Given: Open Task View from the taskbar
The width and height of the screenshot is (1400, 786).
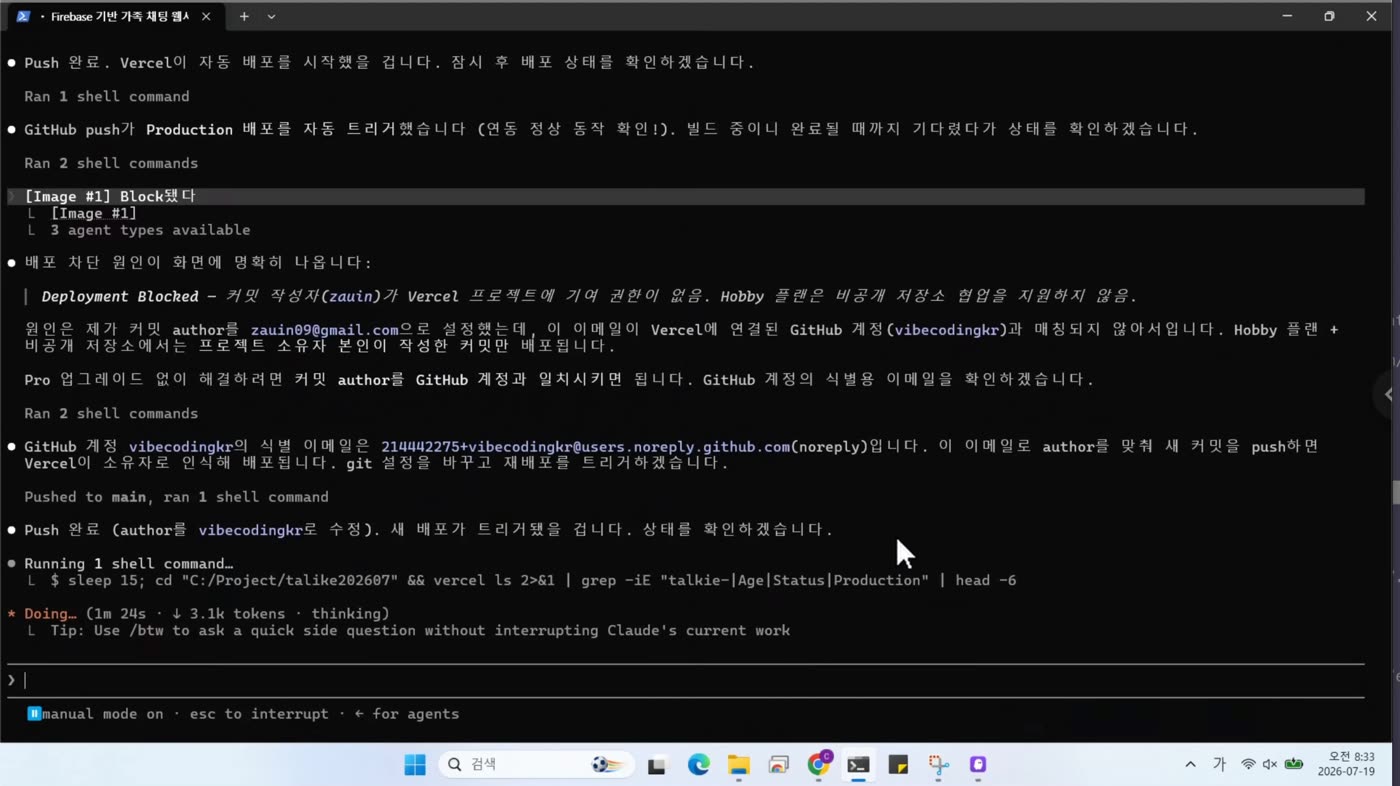Looking at the screenshot, I should click(657, 766).
